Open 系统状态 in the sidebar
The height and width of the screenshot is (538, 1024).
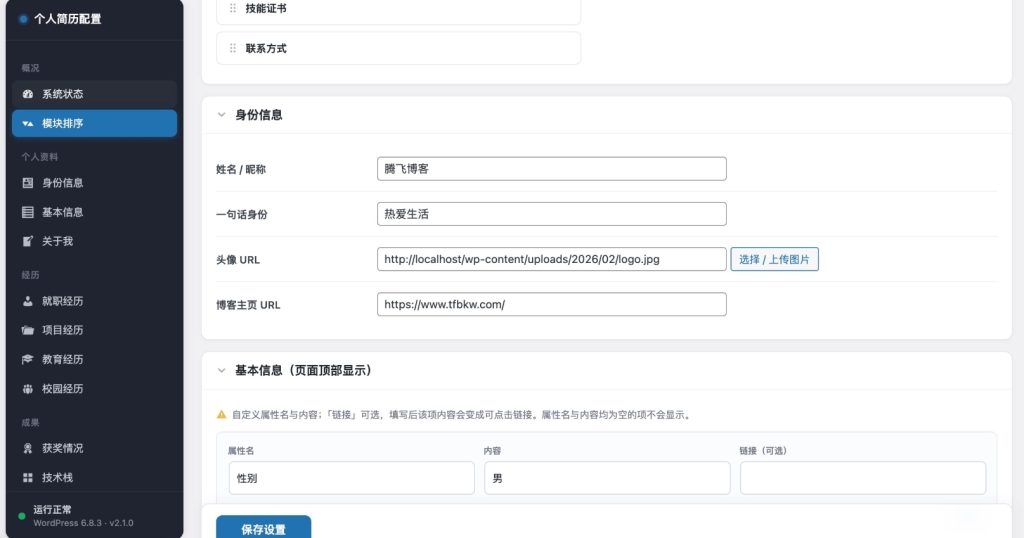click(x=94, y=94)
